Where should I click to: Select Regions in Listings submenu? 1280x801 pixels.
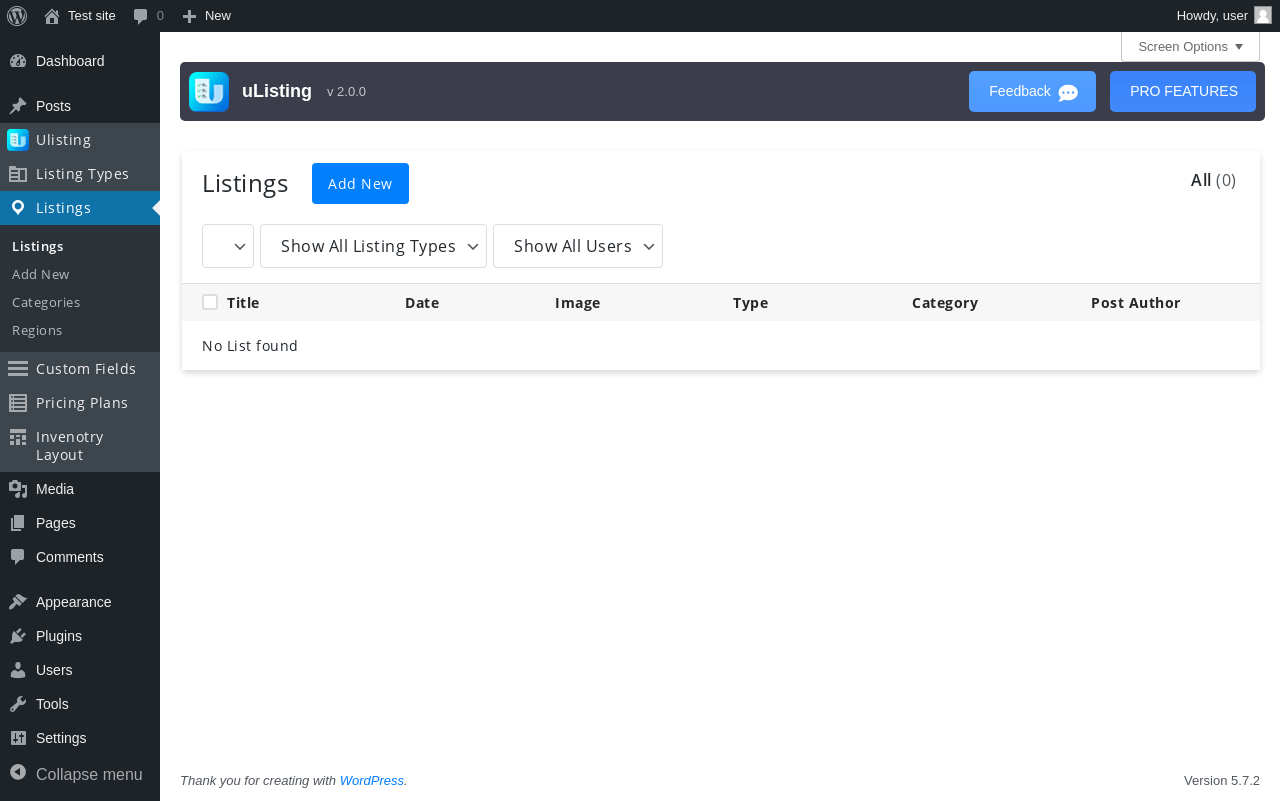point(37,330)
